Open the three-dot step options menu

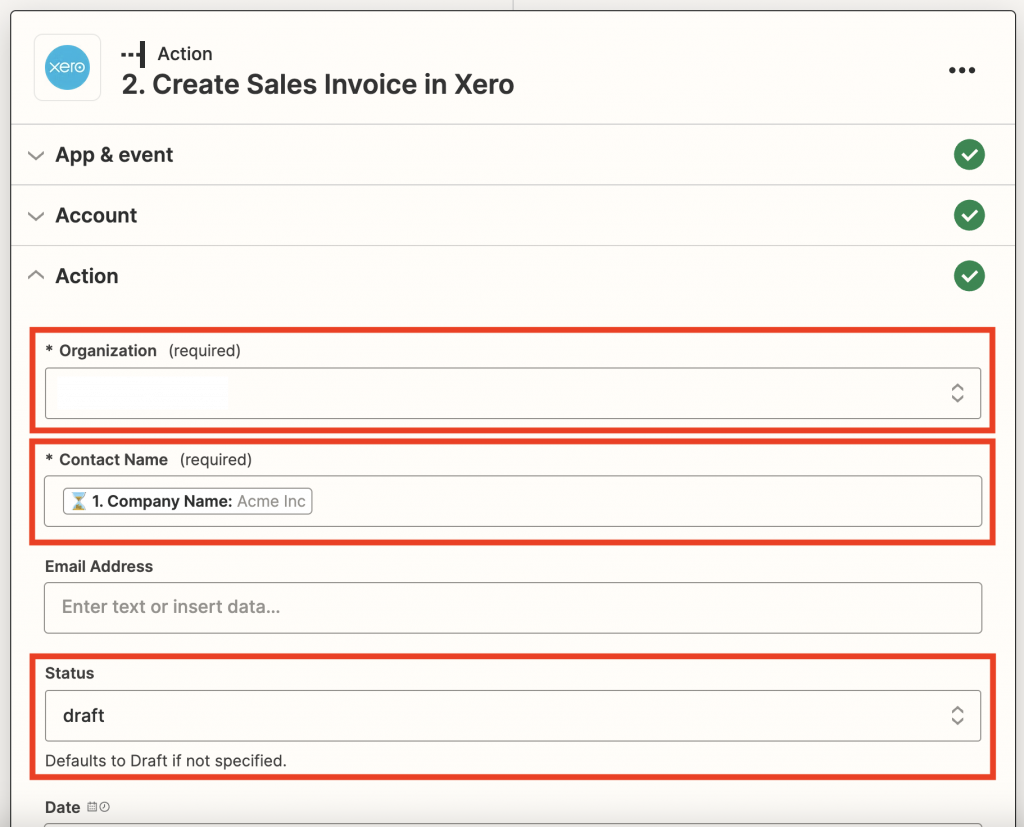[x=962, y=70]
